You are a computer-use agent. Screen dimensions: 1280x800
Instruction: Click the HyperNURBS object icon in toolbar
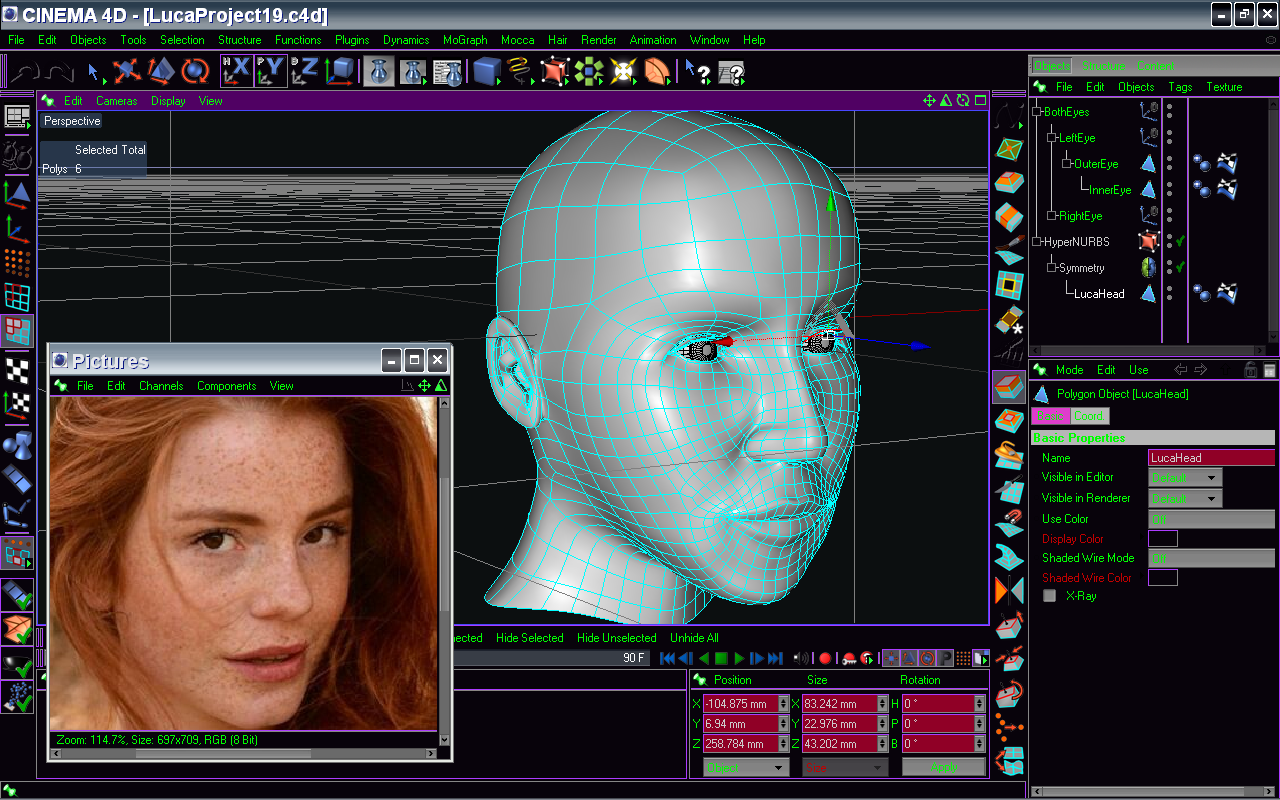[555, 71]
